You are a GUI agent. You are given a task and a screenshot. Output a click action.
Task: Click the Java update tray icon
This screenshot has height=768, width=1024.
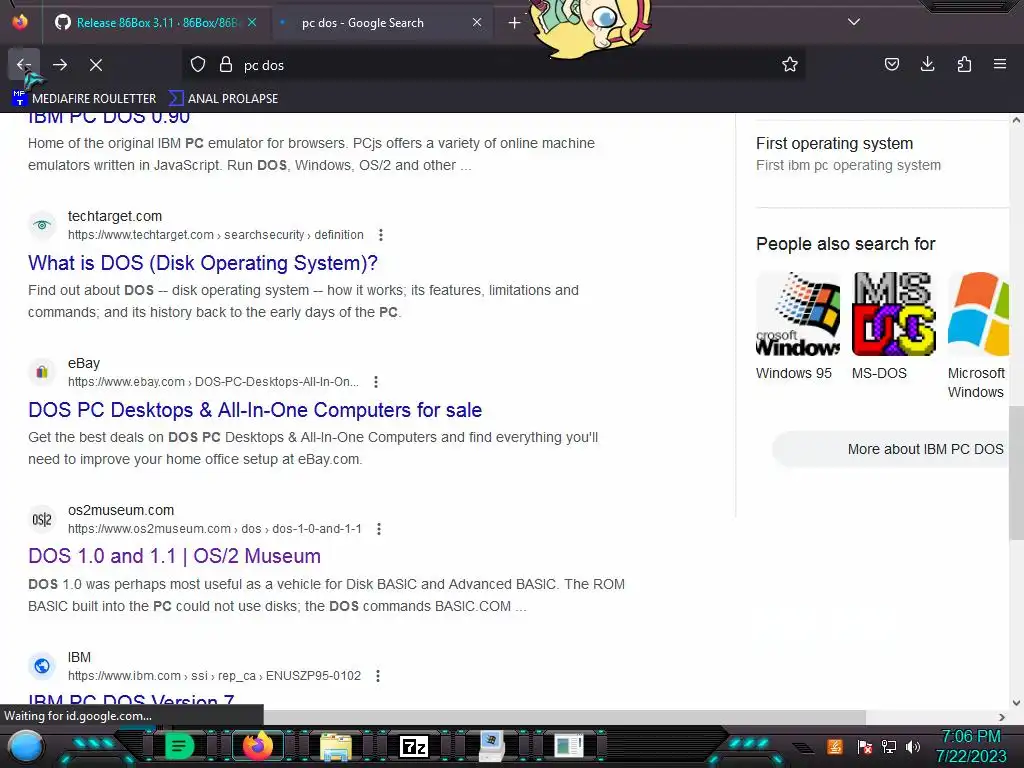pyautogui.click(x=835, y=746)
